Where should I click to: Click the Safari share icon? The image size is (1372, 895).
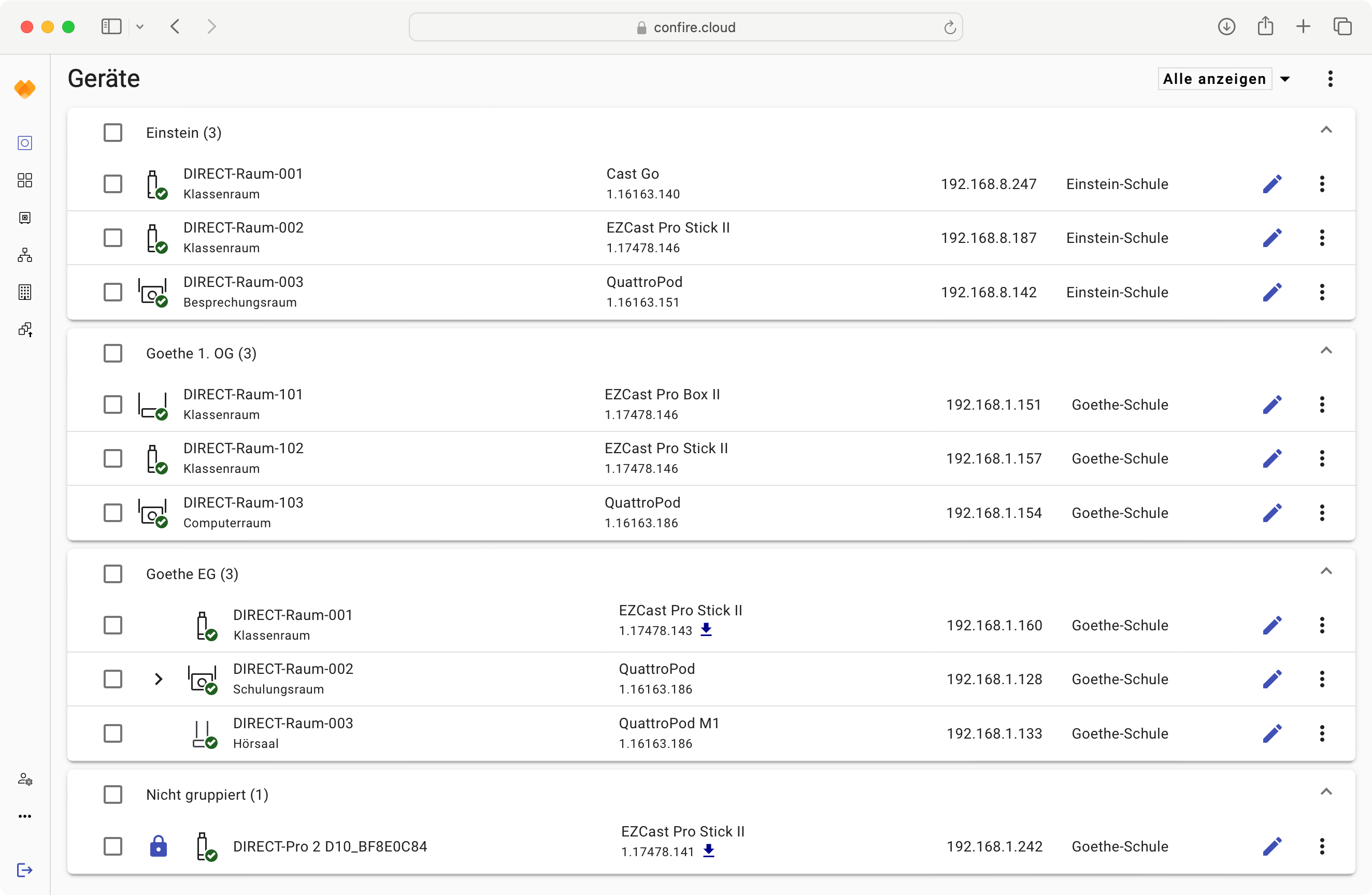point(1265,26)
